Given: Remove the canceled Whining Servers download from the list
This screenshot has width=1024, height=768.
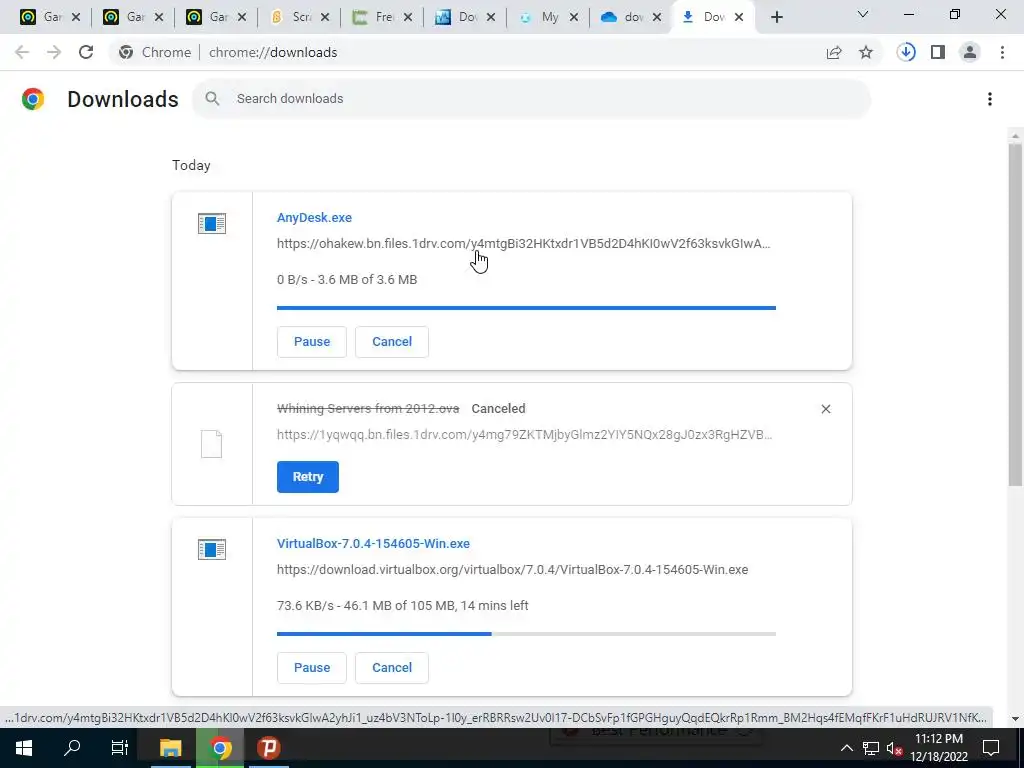Looking at the screenshot, I should click(825, 409).
